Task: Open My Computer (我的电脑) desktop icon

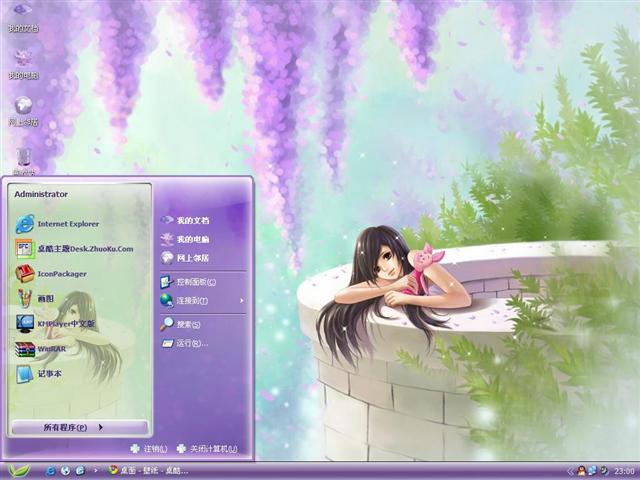Action: (x=23, y=64)
